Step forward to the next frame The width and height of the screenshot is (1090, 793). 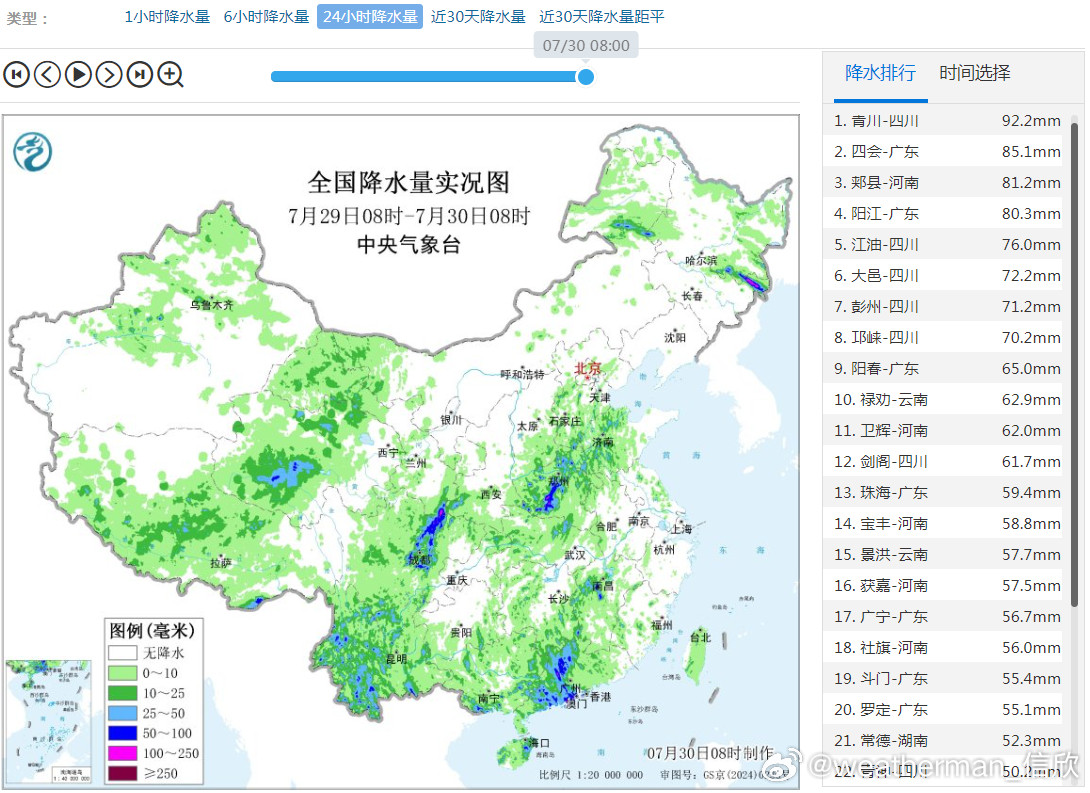click(108, 74)
